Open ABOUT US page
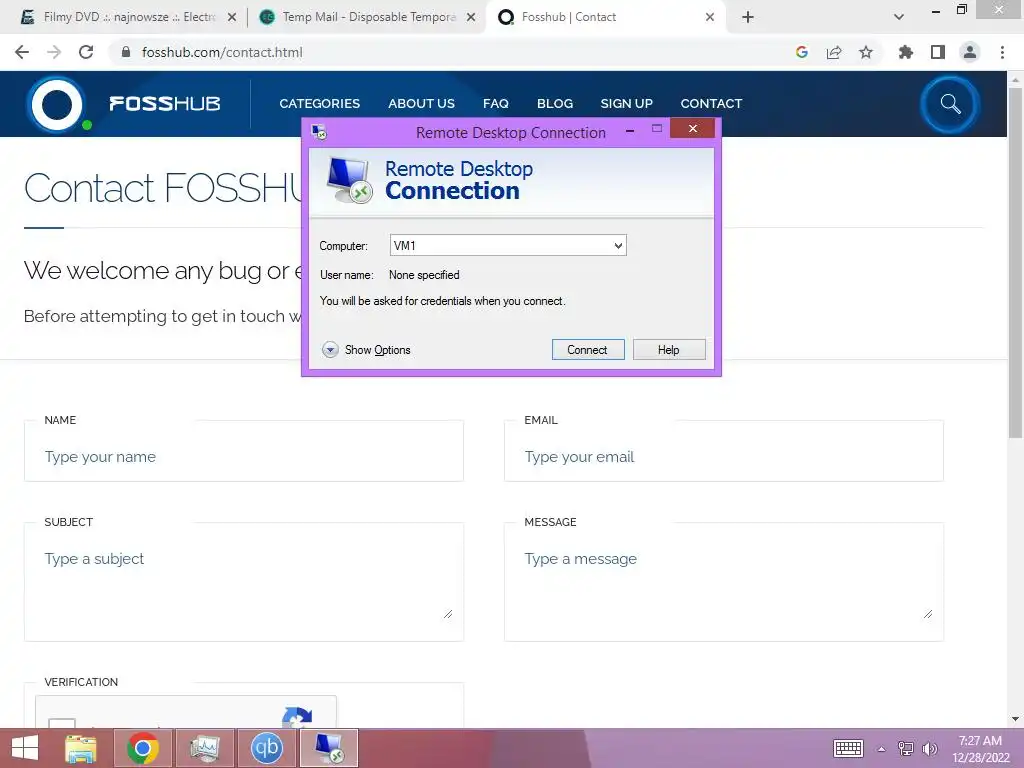This screenshot has width=1024, height=768. pos(421,103)
